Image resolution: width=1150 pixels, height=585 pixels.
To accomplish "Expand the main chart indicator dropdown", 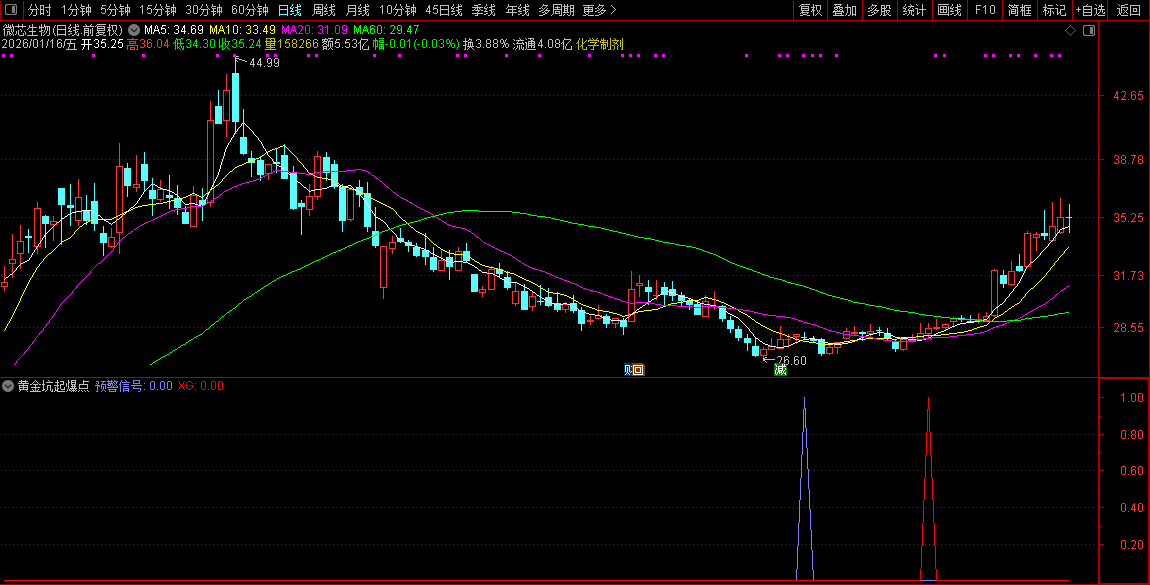I will pos(135,30).
